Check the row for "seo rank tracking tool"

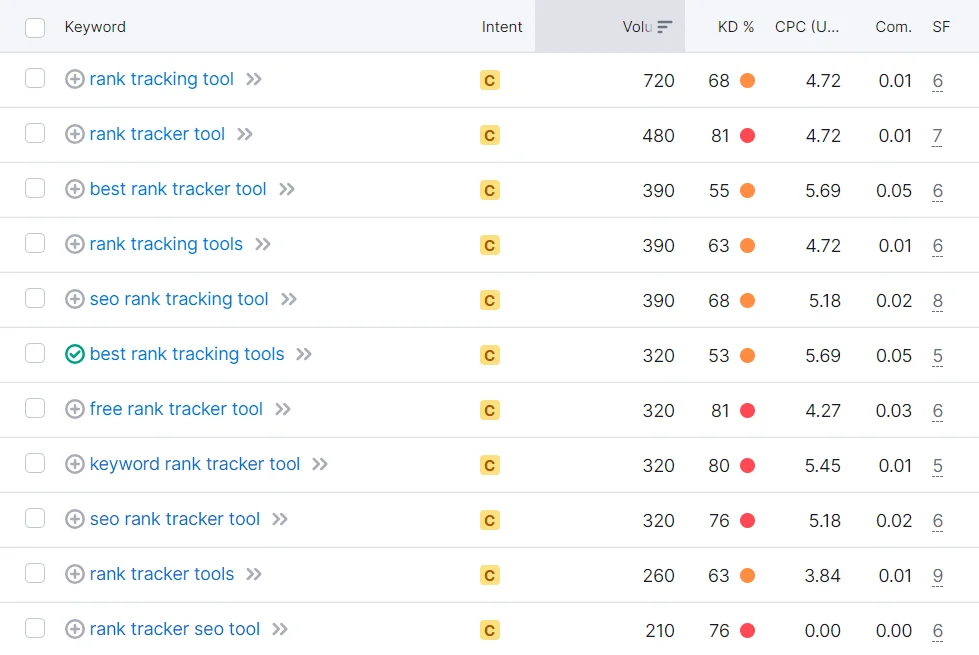pyautogui.click(x=35, y=300)
